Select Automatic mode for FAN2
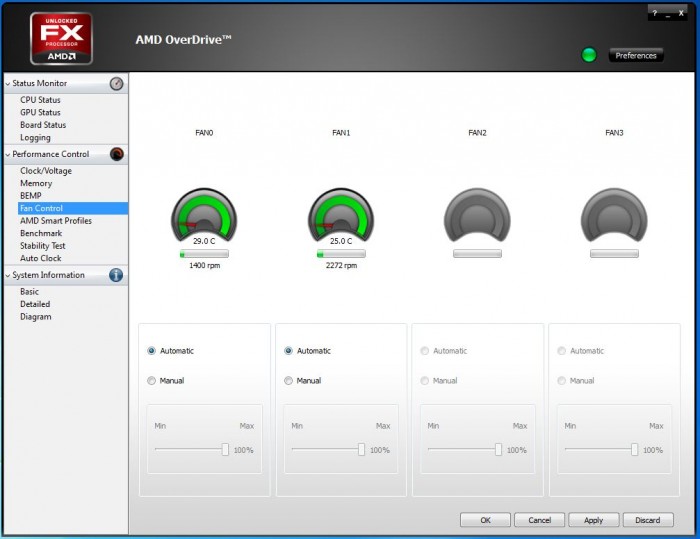 pos(425,351)
